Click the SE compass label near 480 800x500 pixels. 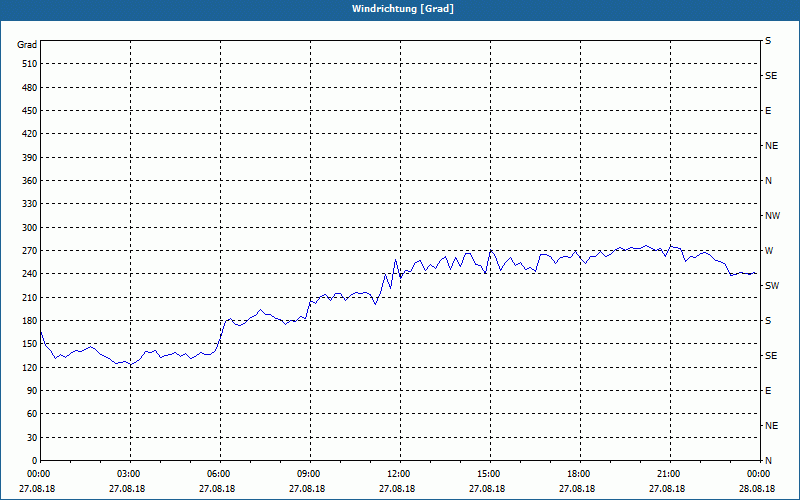click(x=771, y=76)
